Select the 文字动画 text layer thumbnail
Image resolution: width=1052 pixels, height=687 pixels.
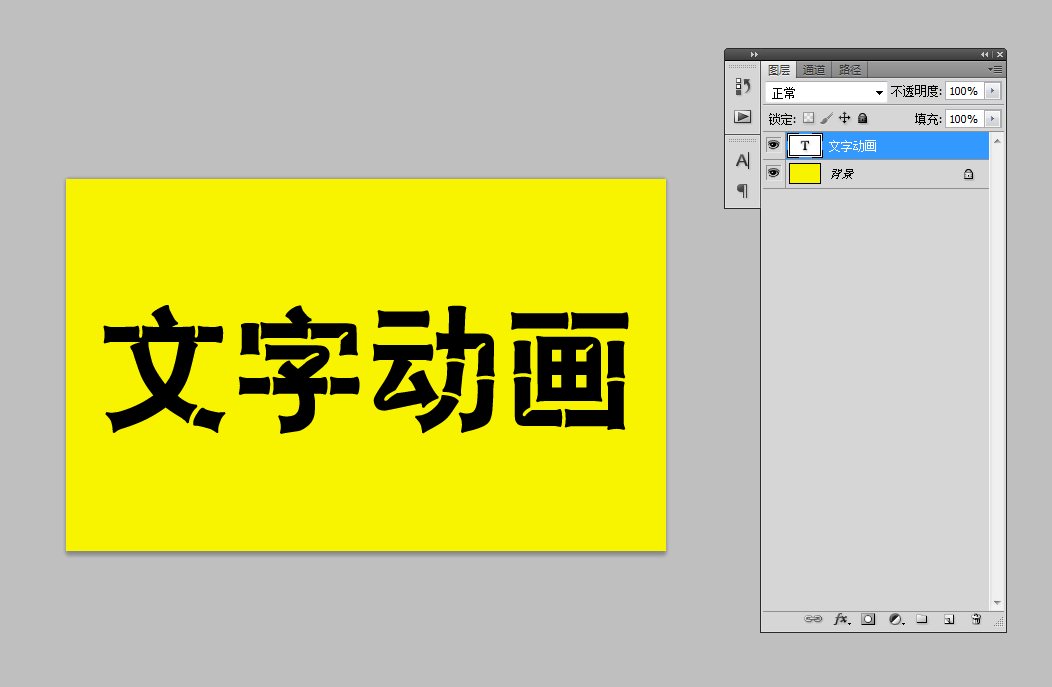click(x=805, y=146)
